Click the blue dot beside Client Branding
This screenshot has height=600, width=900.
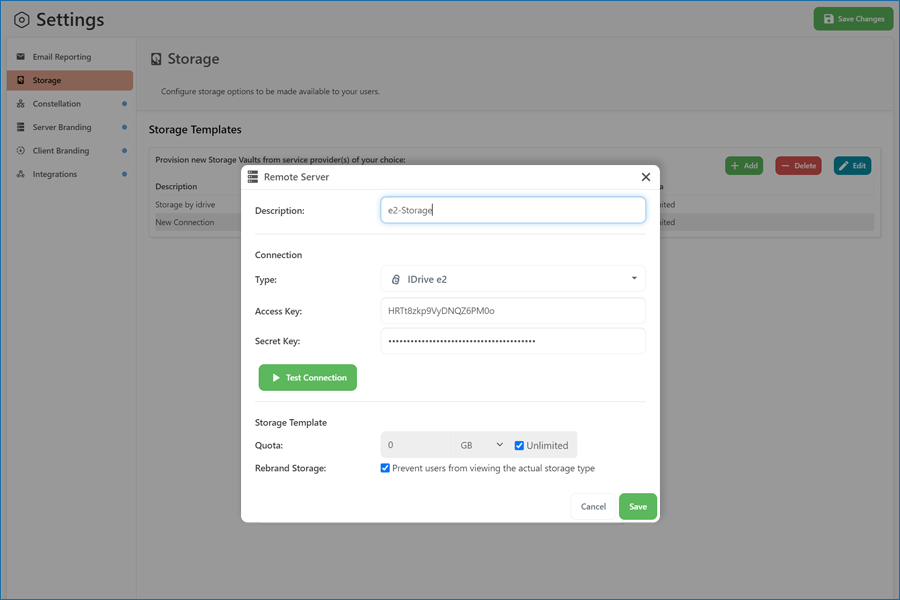124,150
